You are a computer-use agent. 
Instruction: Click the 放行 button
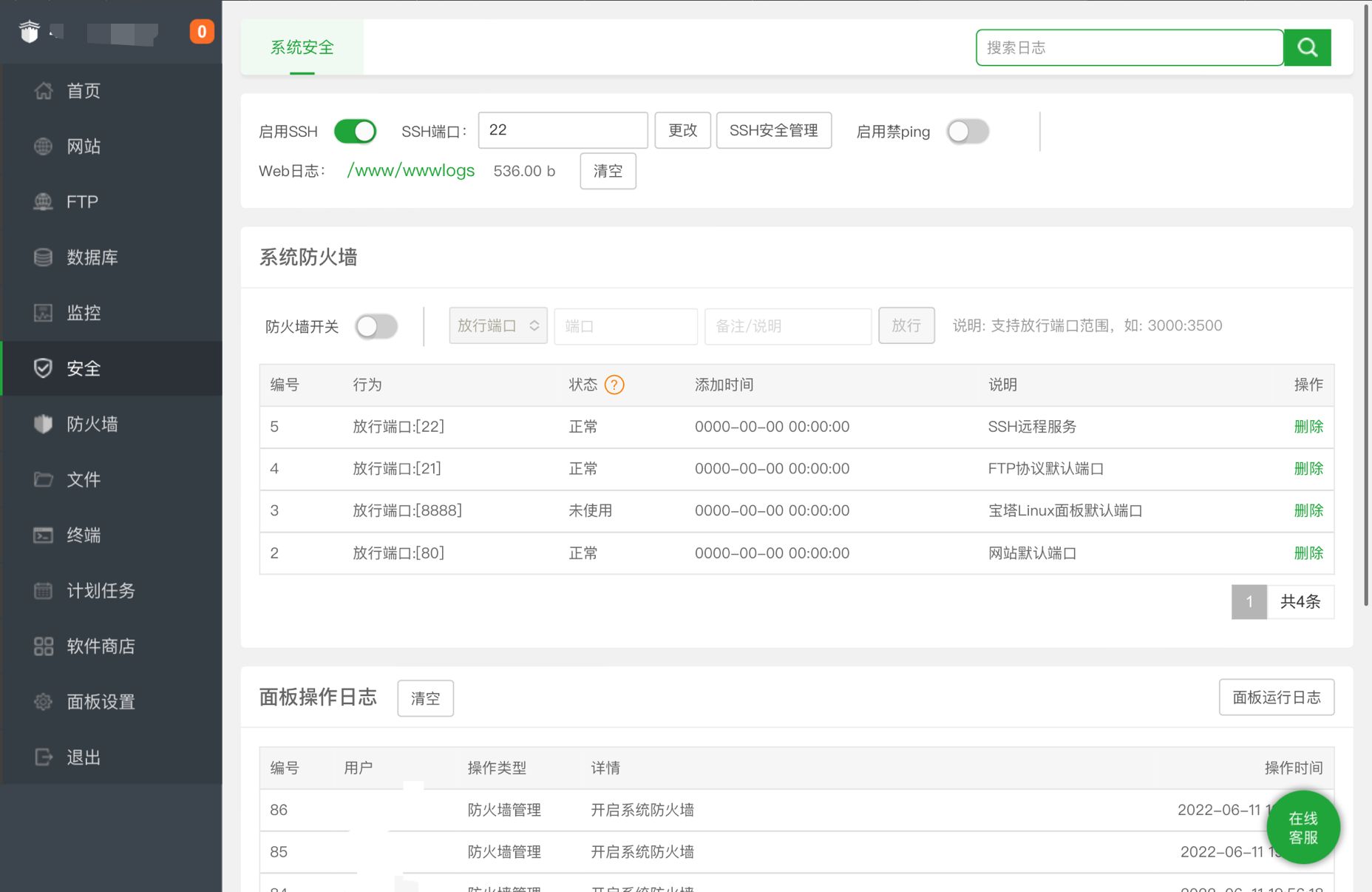[x=906, y=325]
